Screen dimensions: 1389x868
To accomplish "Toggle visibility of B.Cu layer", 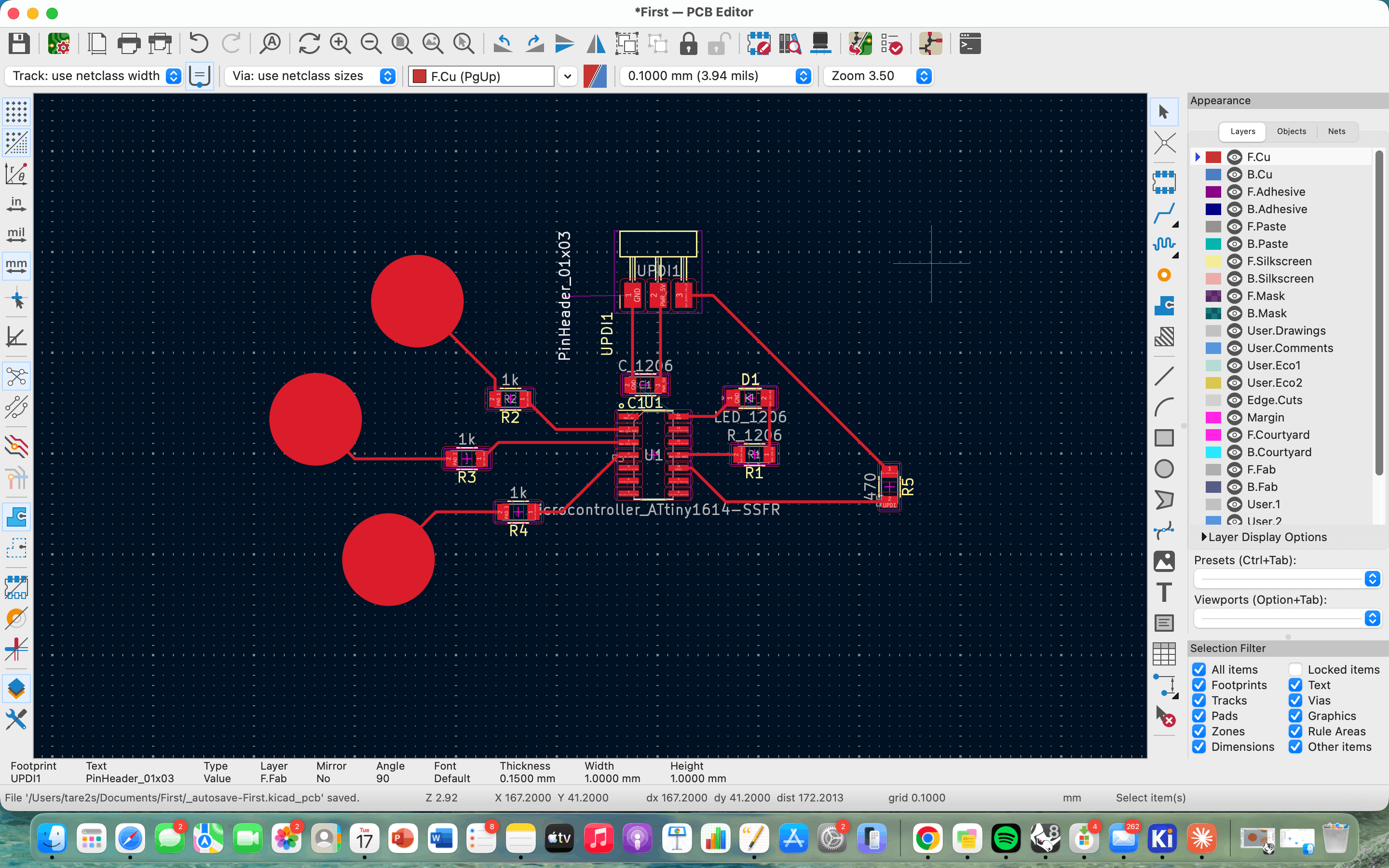I will [x=1234, y=175].
